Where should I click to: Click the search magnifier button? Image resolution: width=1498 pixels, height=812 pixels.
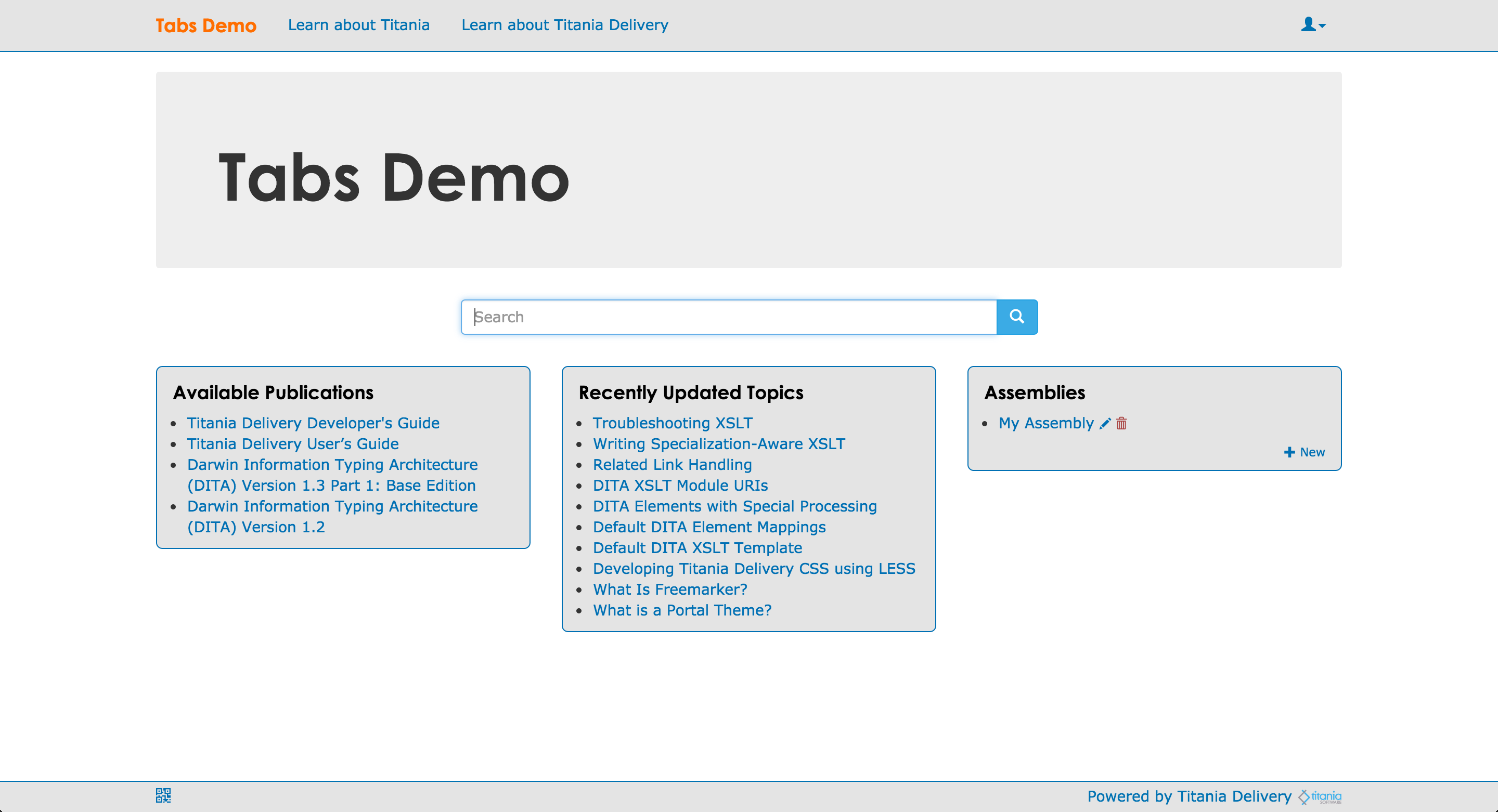[1016, 317]
